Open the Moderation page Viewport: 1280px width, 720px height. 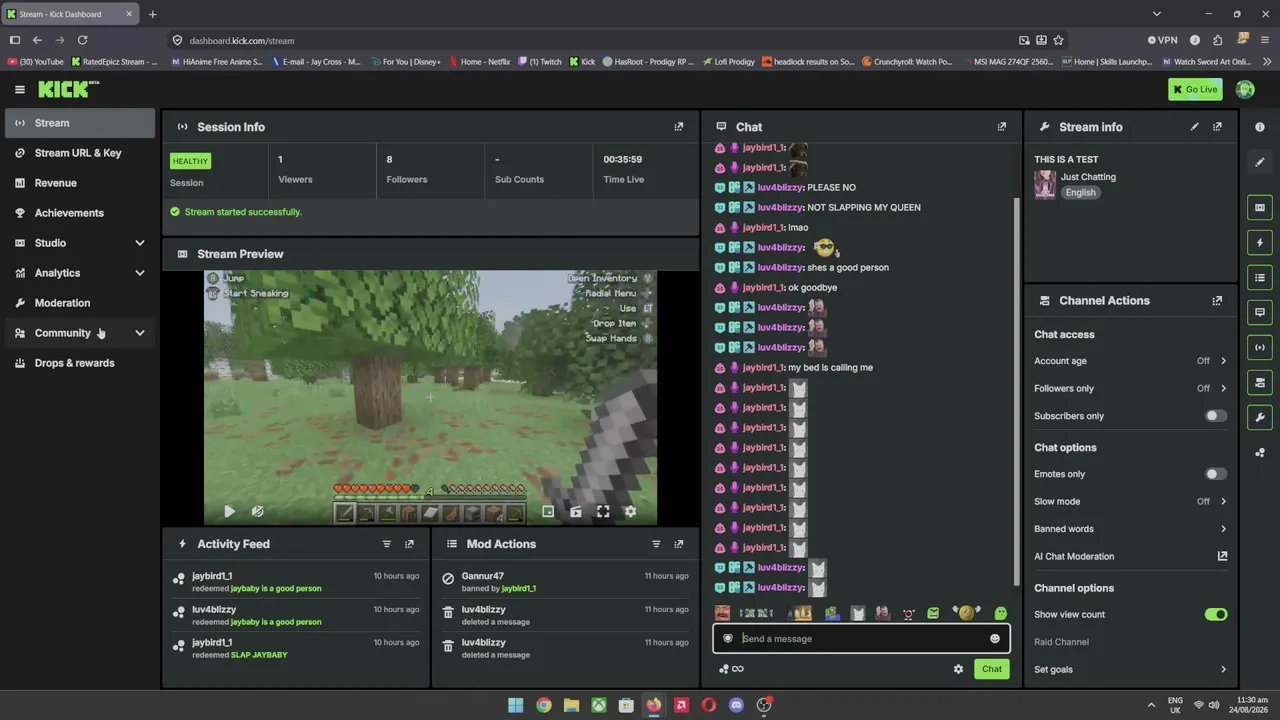80,303
